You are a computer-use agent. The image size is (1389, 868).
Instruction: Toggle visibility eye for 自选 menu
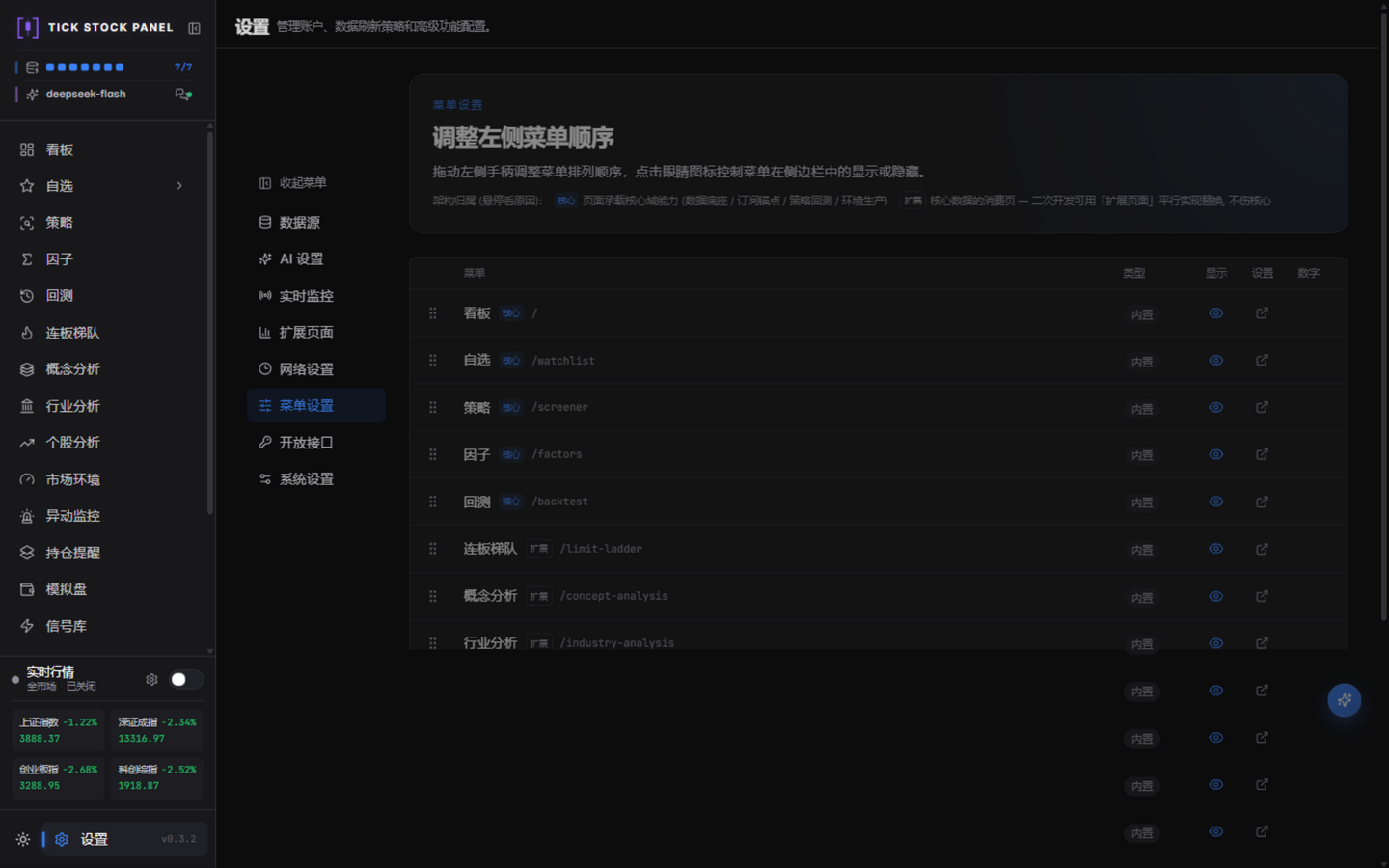click(1215, 361)
